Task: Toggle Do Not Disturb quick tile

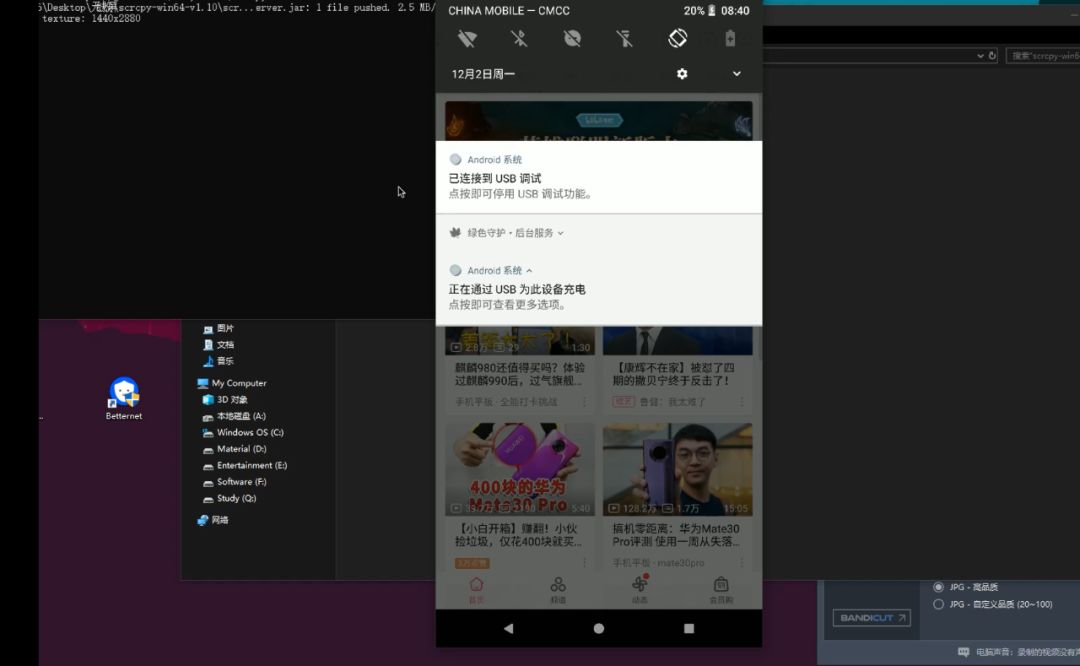Action: click(572, 39)
